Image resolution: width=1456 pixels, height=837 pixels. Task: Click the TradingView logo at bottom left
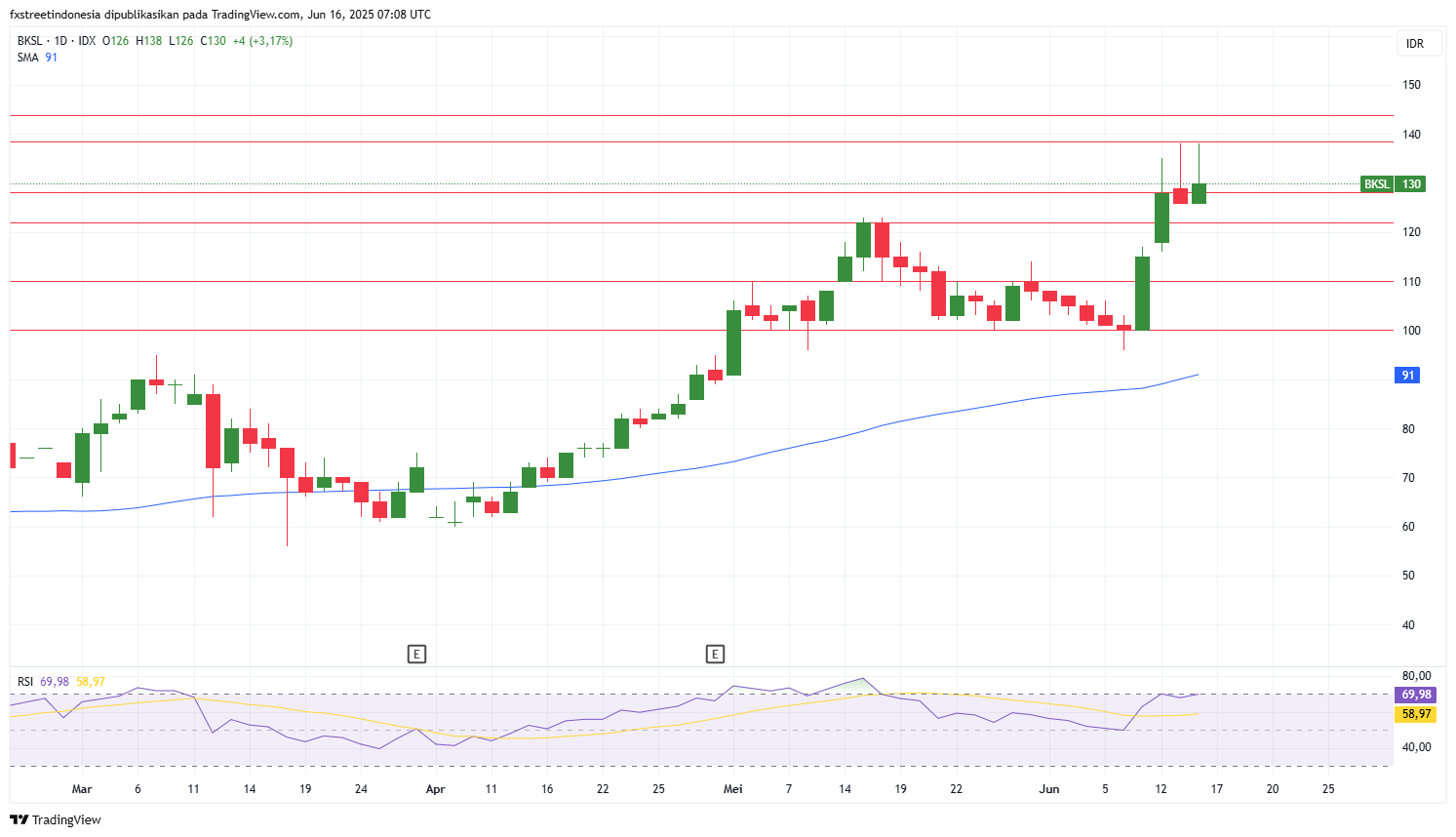pos(56,819)
